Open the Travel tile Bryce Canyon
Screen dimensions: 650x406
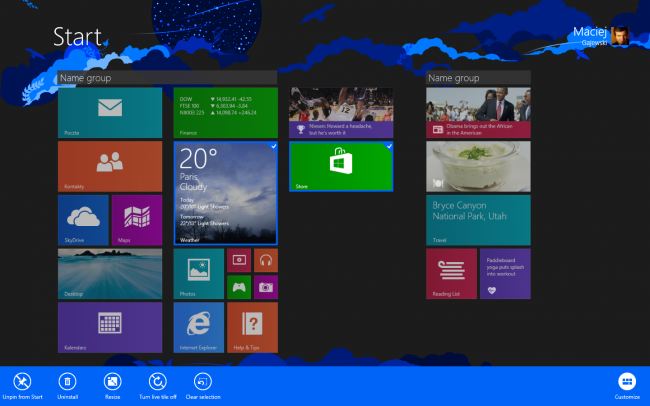478,220
